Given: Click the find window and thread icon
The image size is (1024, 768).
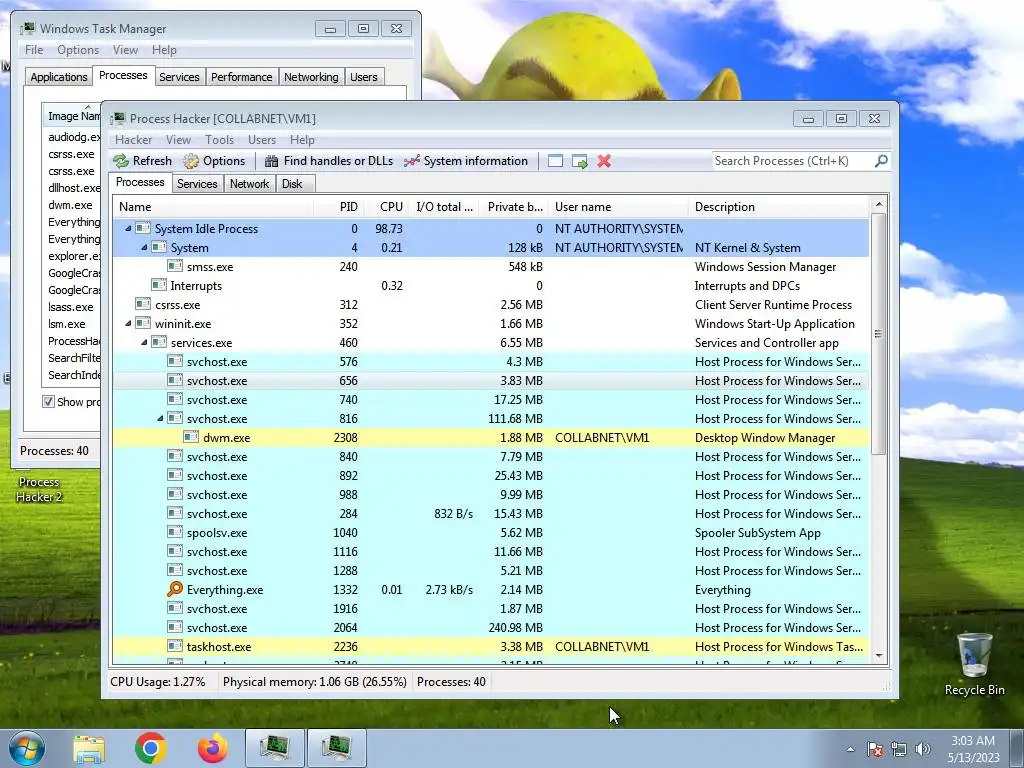Looking at the screenshot, I should [x=579, y=161].
